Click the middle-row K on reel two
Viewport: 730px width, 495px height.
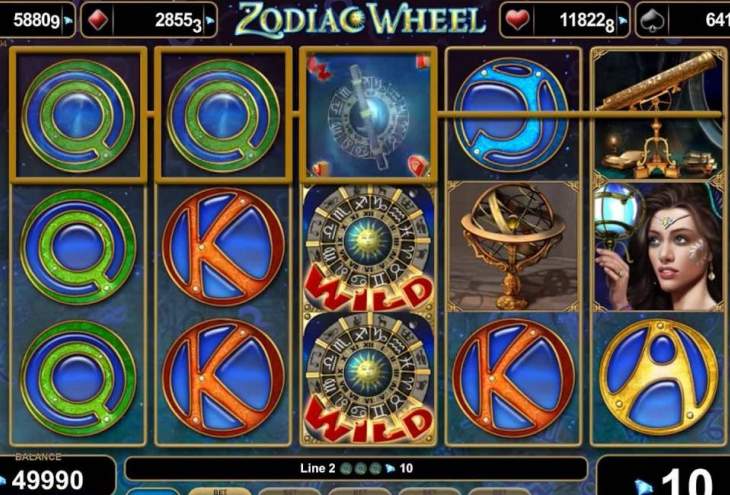[x=223, y=246]
